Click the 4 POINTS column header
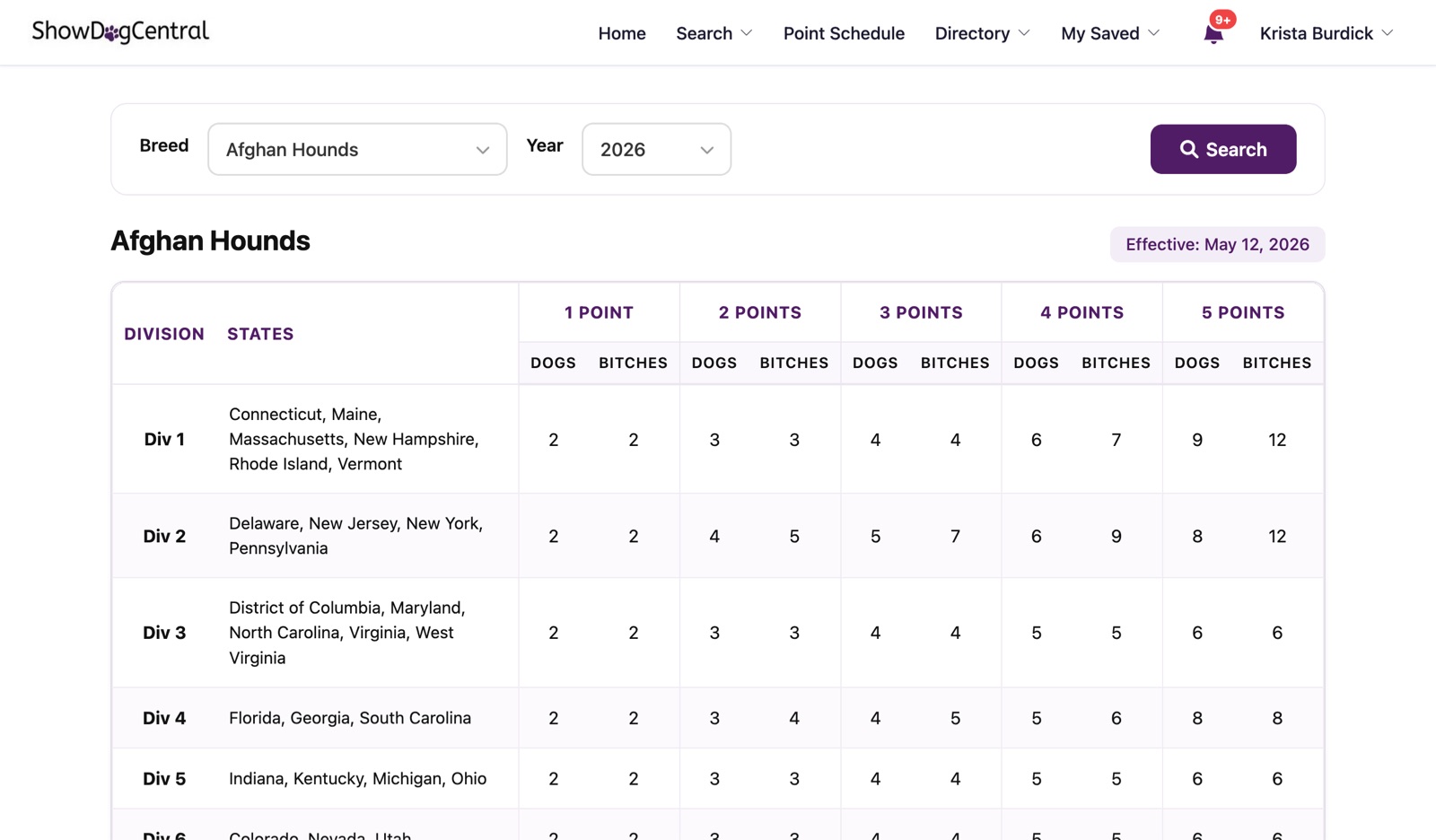Image resolution: width=1436 pixels, height=840 pixels. pos(1081,312)
